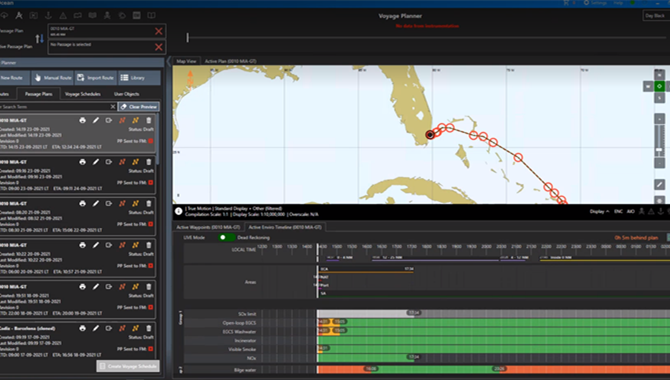670x380 pixels.
Task: Select the map measure ruler tool
Action: (659, 185)
